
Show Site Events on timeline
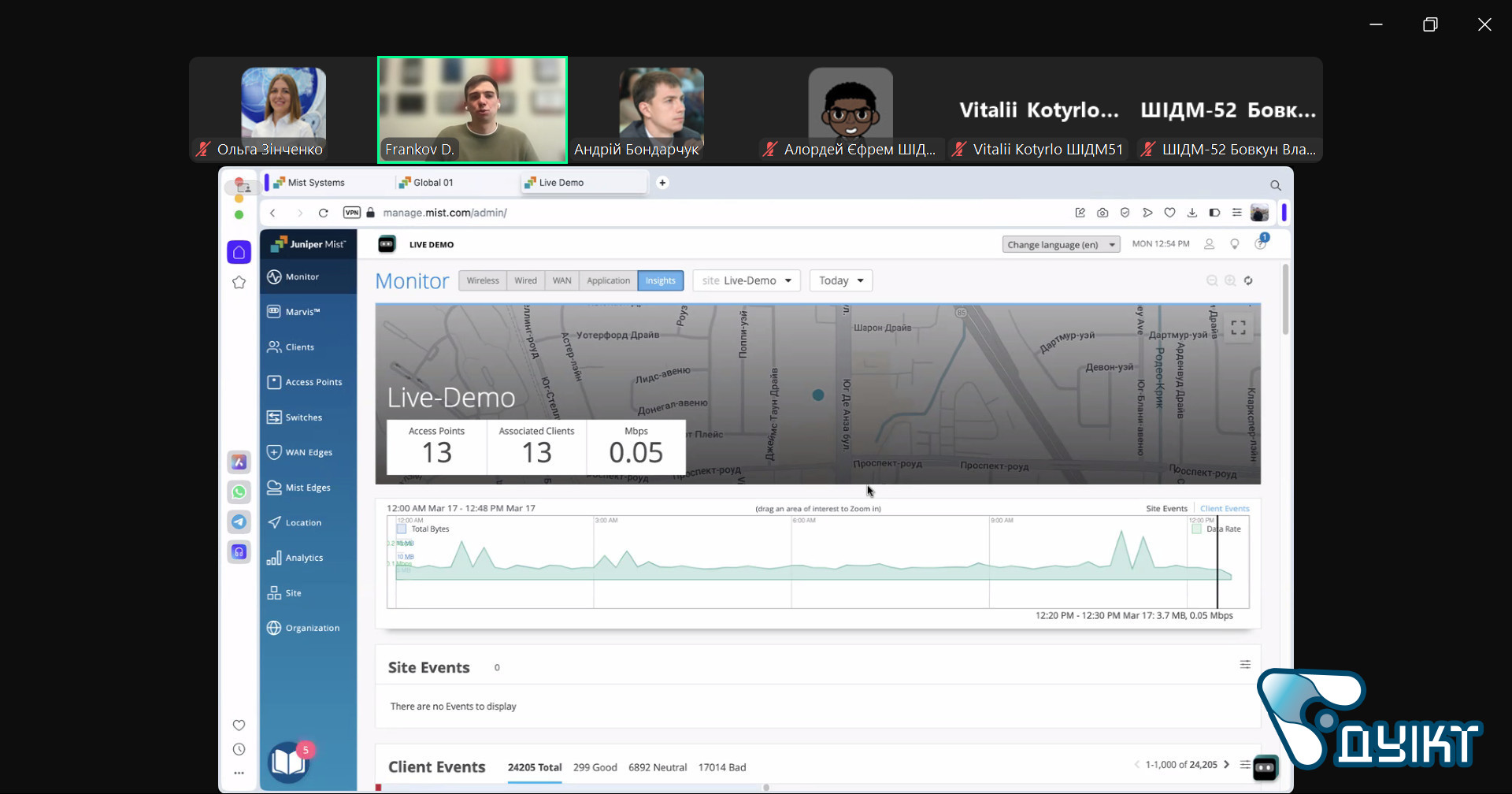click(x=1166, y=509)
